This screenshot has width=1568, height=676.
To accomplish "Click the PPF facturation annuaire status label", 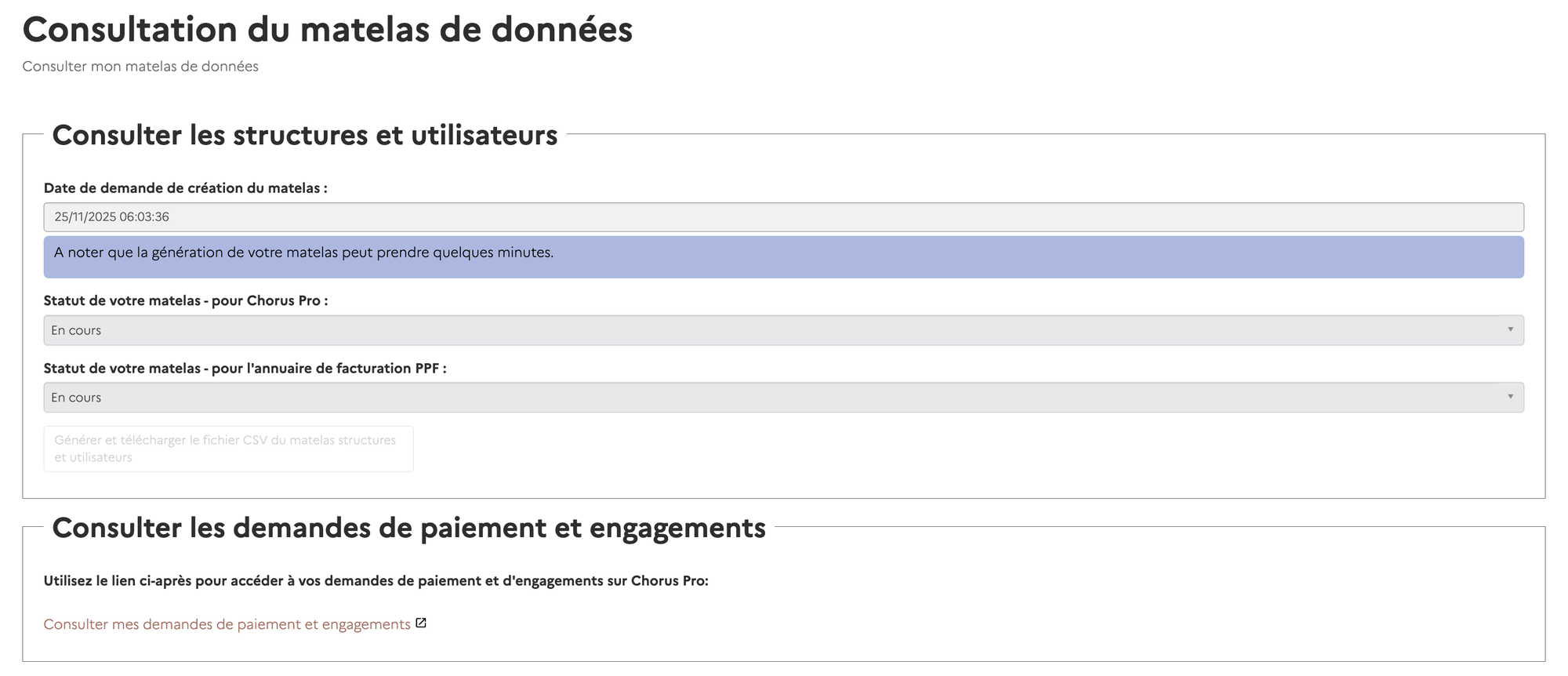I will 245,369.
